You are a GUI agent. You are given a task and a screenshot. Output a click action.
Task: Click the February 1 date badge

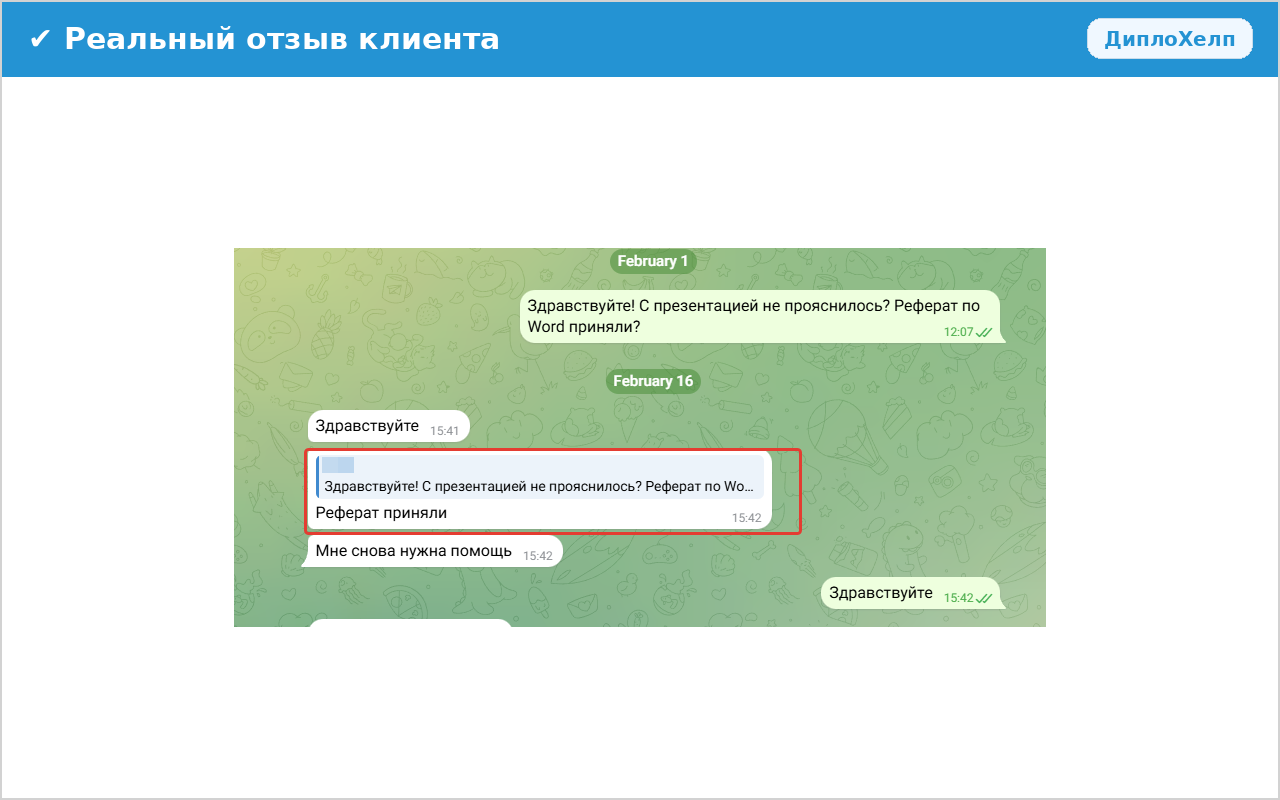[x=652, y=261]
